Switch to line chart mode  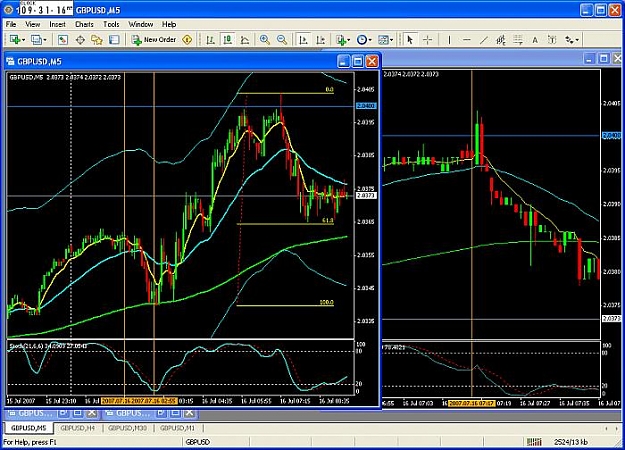click(x=245, y=40)
